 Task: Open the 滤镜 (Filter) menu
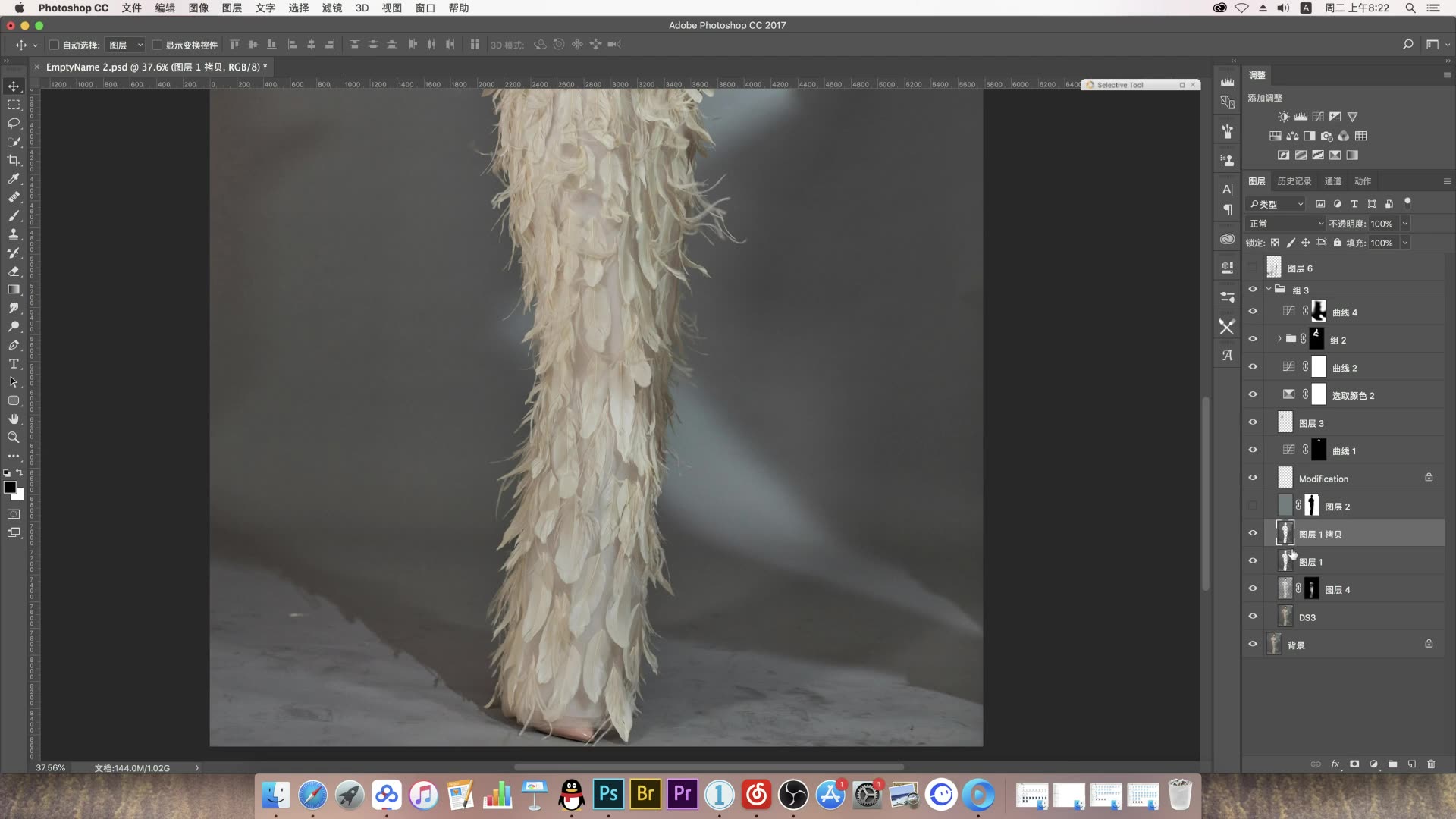point(332,8)
